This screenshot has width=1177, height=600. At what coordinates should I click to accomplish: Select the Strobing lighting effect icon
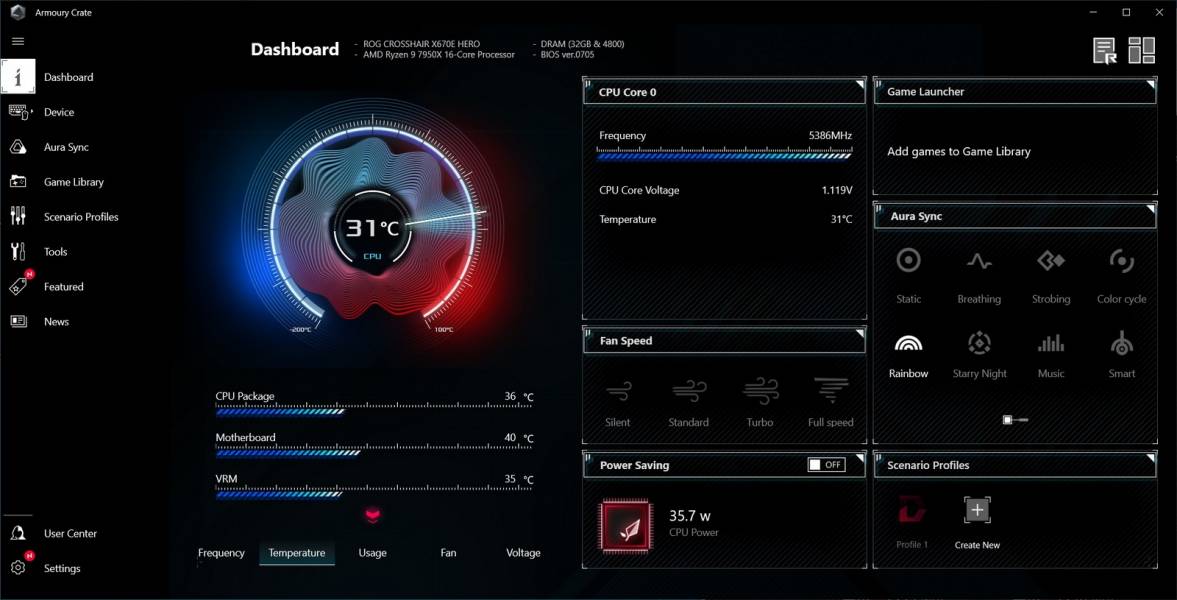(1050, 261)
